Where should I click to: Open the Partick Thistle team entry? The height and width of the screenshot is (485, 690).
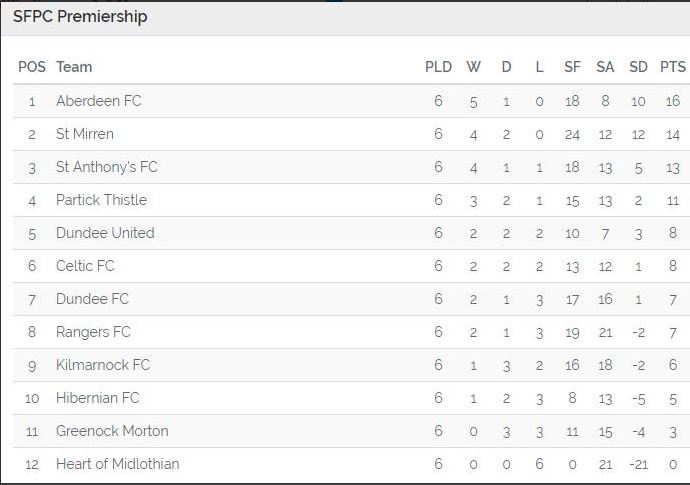pyautogui.click(x=101, y=200)
